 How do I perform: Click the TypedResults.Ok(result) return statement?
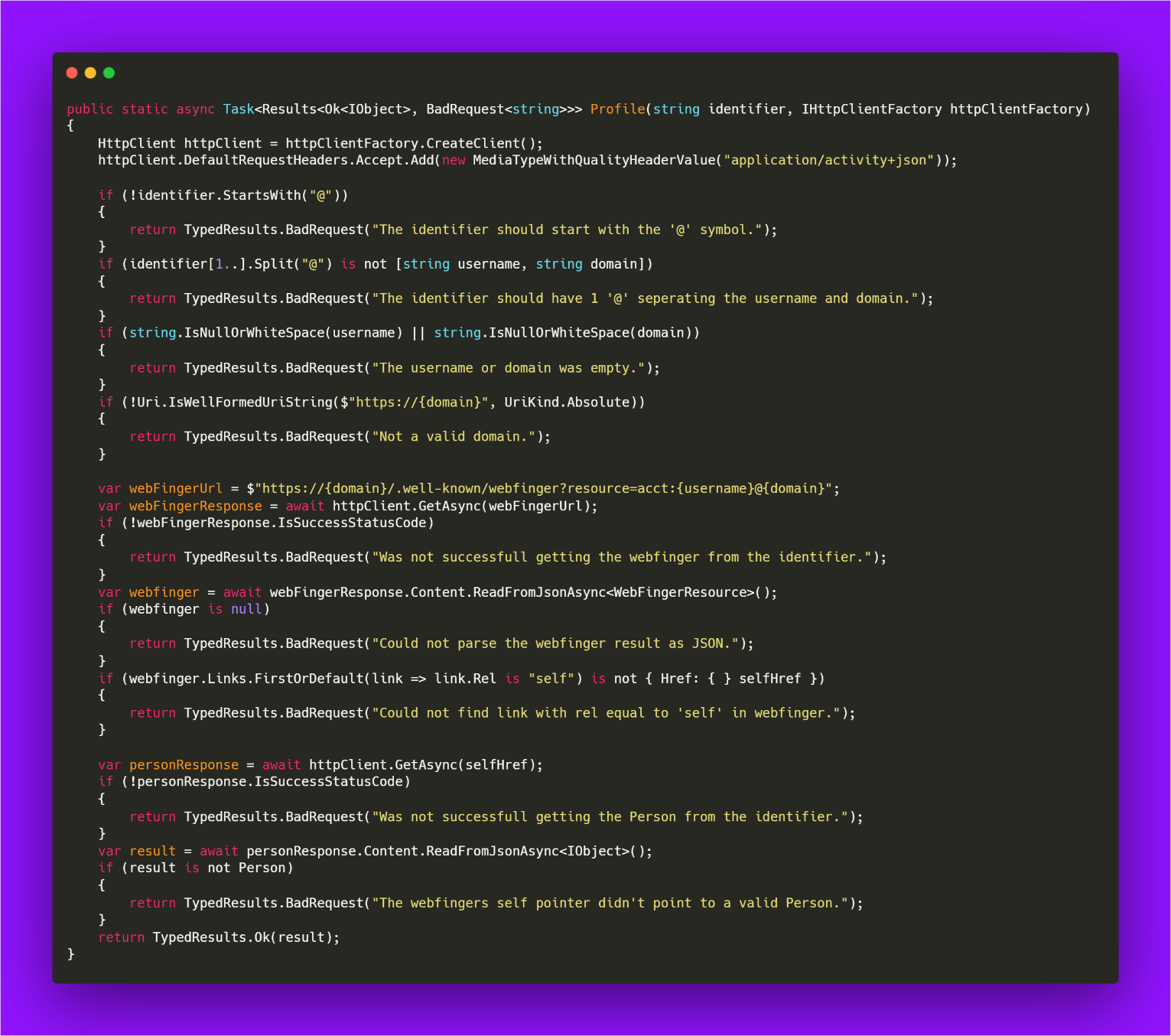[x=246, y=938]
